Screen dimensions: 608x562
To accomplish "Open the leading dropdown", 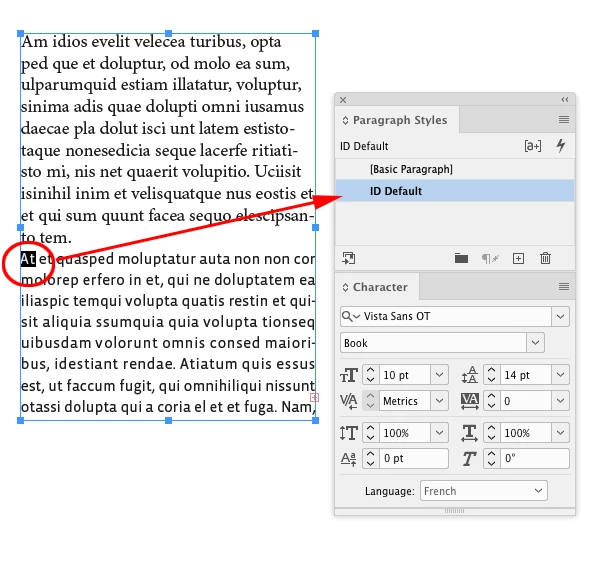I will (x=560, y=375).
